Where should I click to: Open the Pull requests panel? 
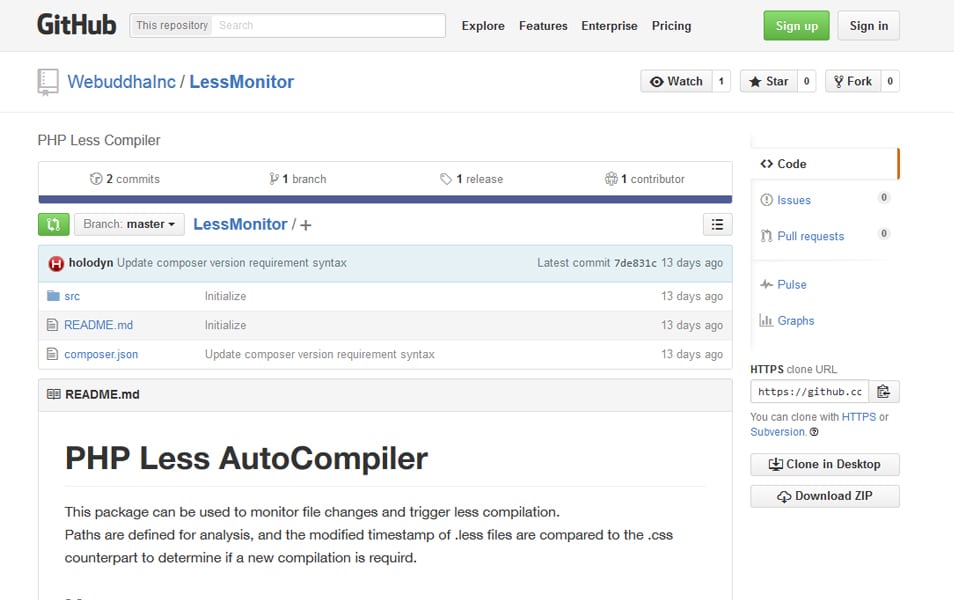[811, 236]
